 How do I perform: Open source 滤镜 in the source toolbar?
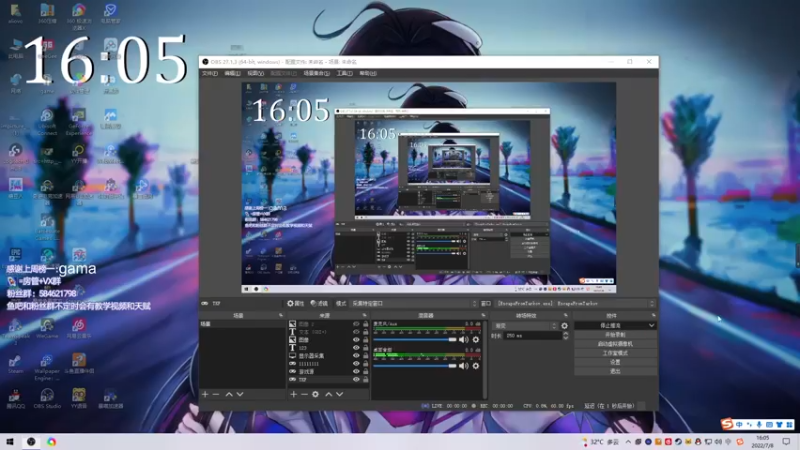click(x=319, y=304)
